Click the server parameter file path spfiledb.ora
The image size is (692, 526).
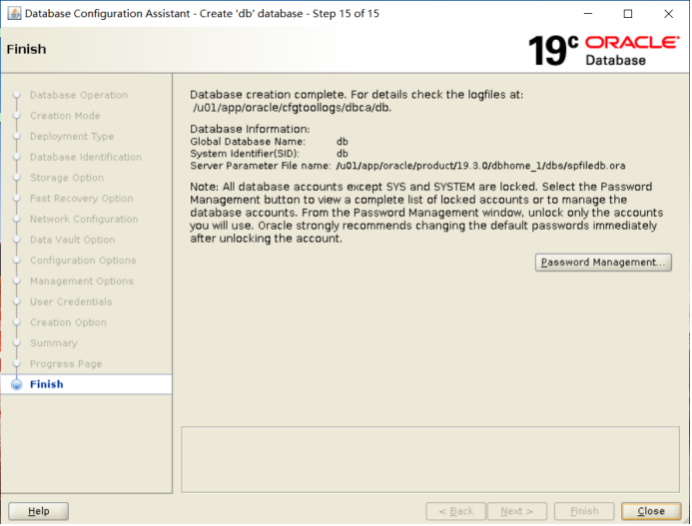pos(481,166)
